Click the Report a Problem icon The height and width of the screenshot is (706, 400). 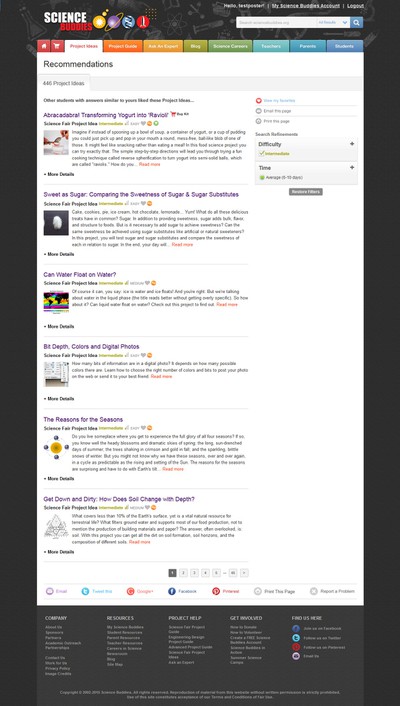pyautogui.click(x=314, y=591)
